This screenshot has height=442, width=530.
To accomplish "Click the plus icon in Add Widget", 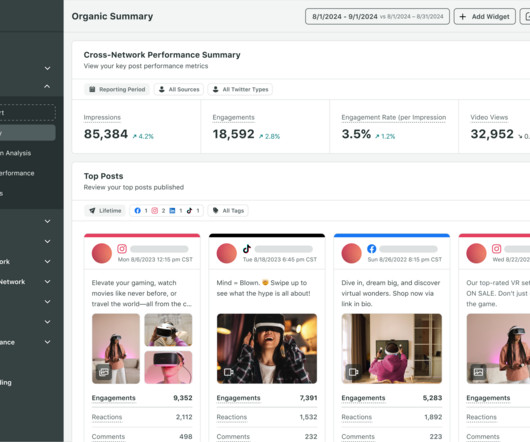I will pyautogui.click(x=463, y=17).
